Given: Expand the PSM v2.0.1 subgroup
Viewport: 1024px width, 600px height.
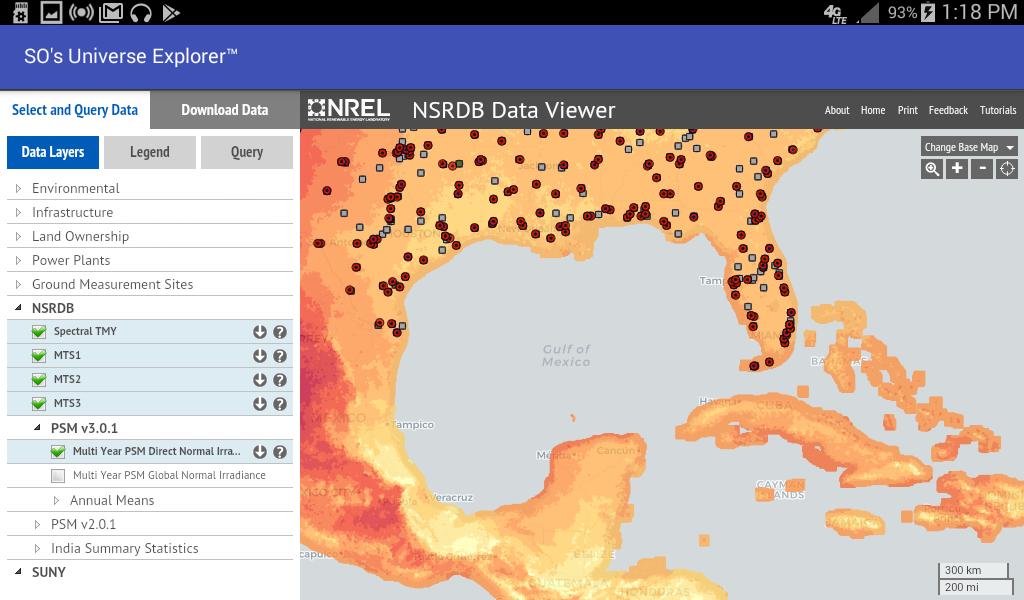Looking at the screenshot, I should click(37, 524).
